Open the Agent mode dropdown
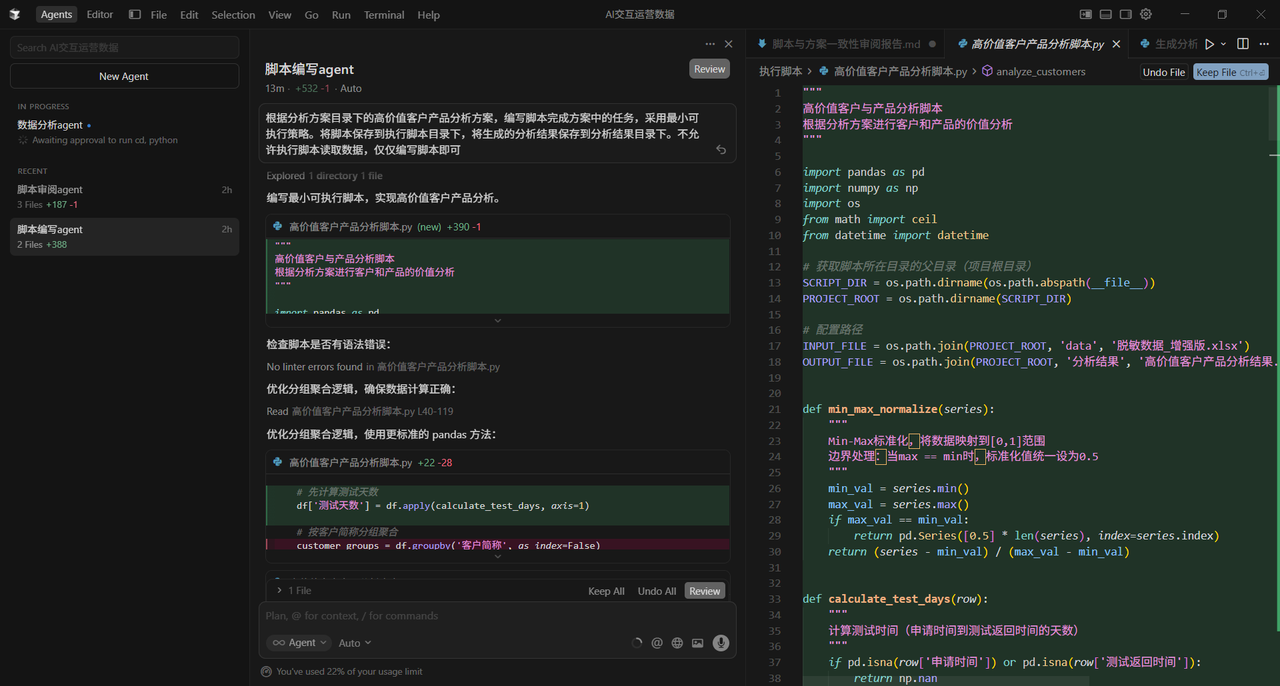The width and height of the screenshot is (1280, 686). tap(295, 643)
